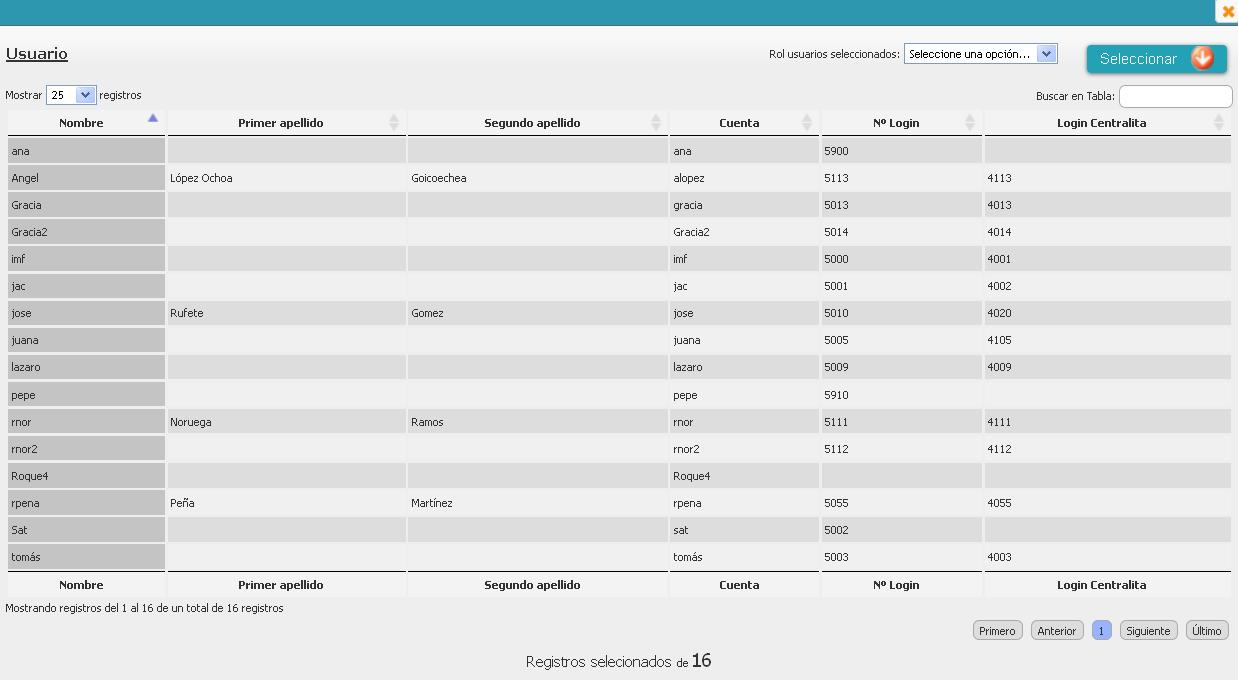Click the Goicoechea cell

pos(537,178)
